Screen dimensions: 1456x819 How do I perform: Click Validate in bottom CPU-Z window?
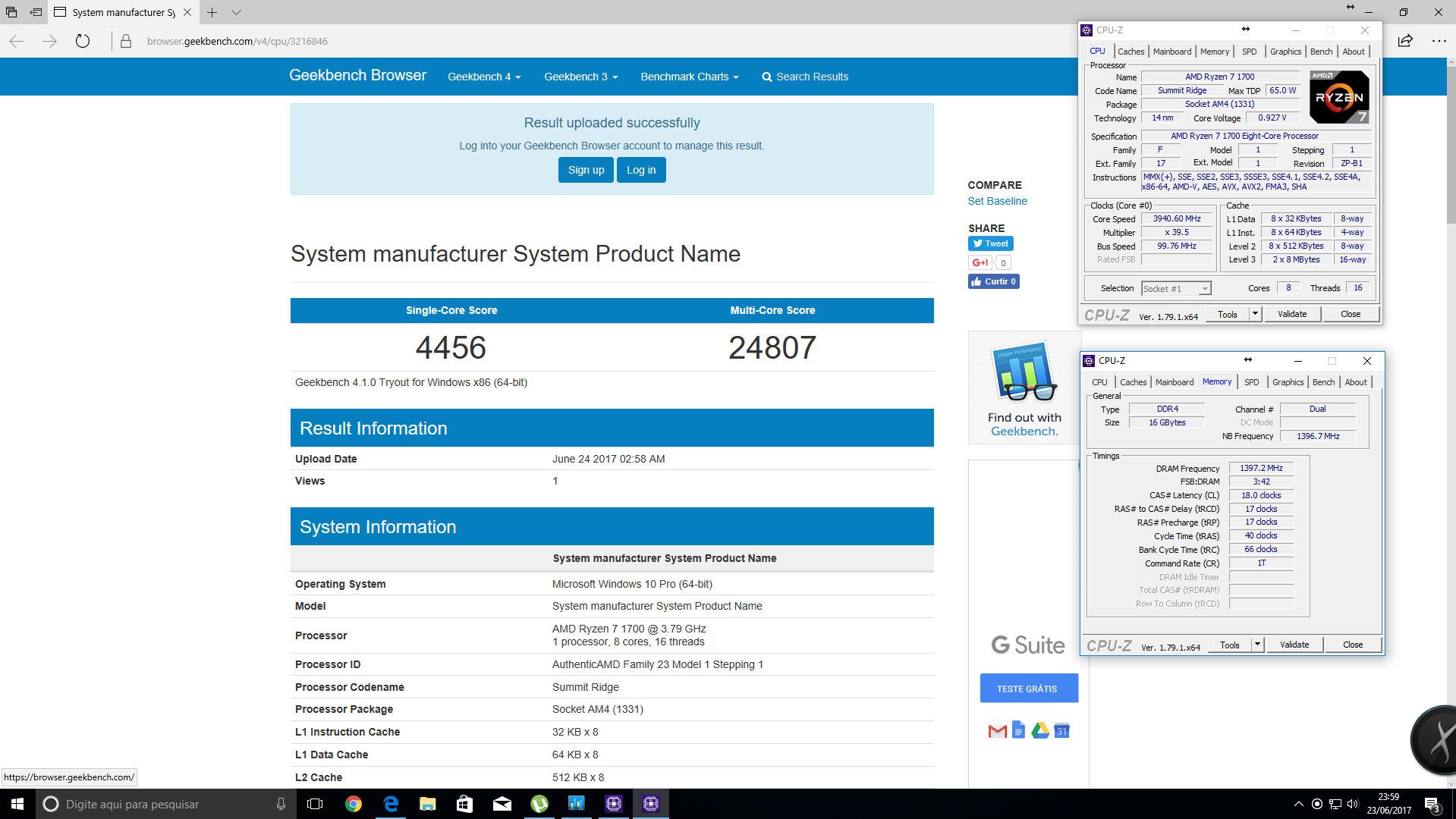click(1294, 645)
